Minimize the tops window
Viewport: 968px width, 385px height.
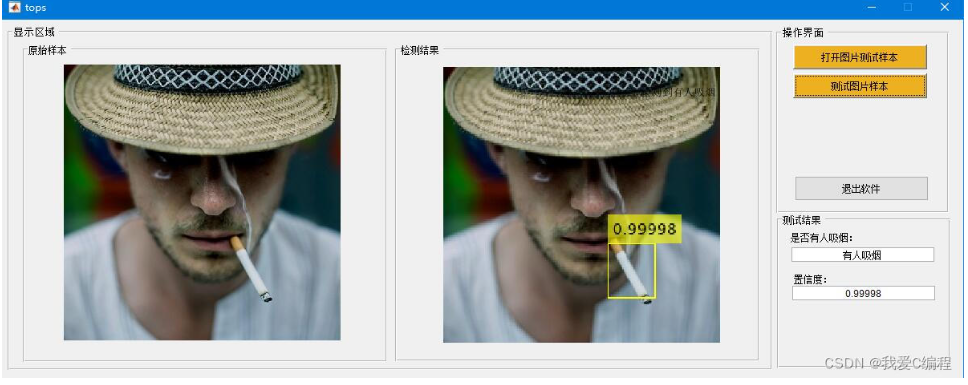pos(872,7)
